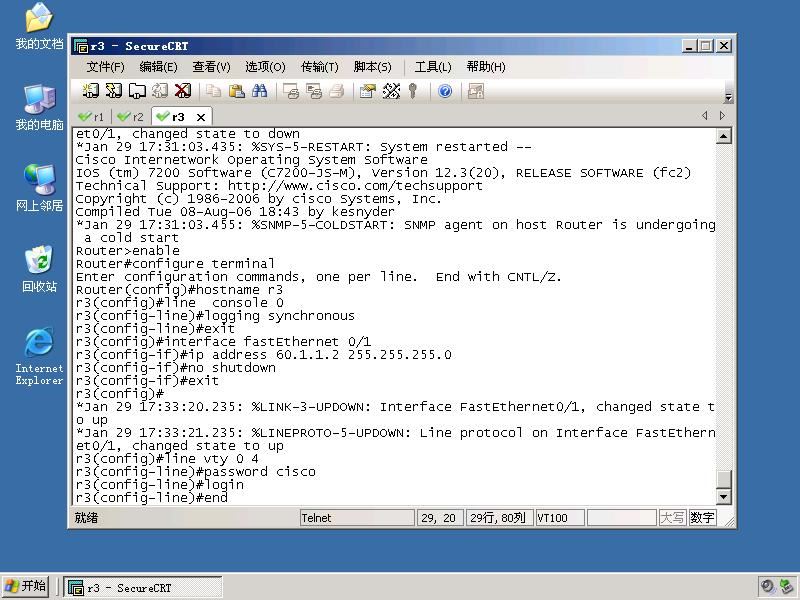
Task: Click the cisco.com/techsupport URL text
Action: [355, 186]
